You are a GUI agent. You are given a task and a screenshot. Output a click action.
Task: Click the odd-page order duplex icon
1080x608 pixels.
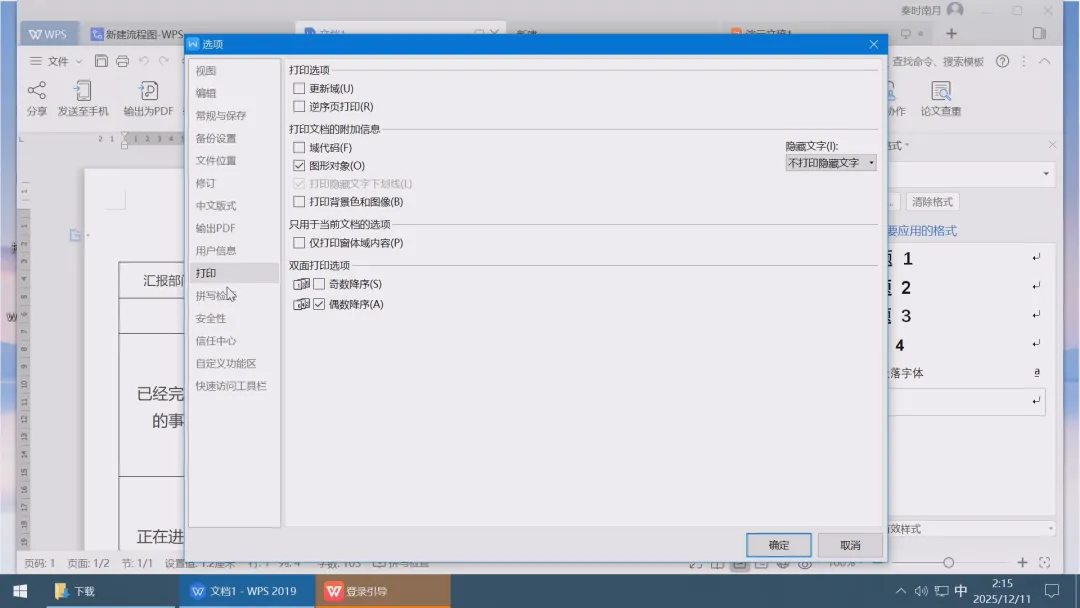click(301, 284)
